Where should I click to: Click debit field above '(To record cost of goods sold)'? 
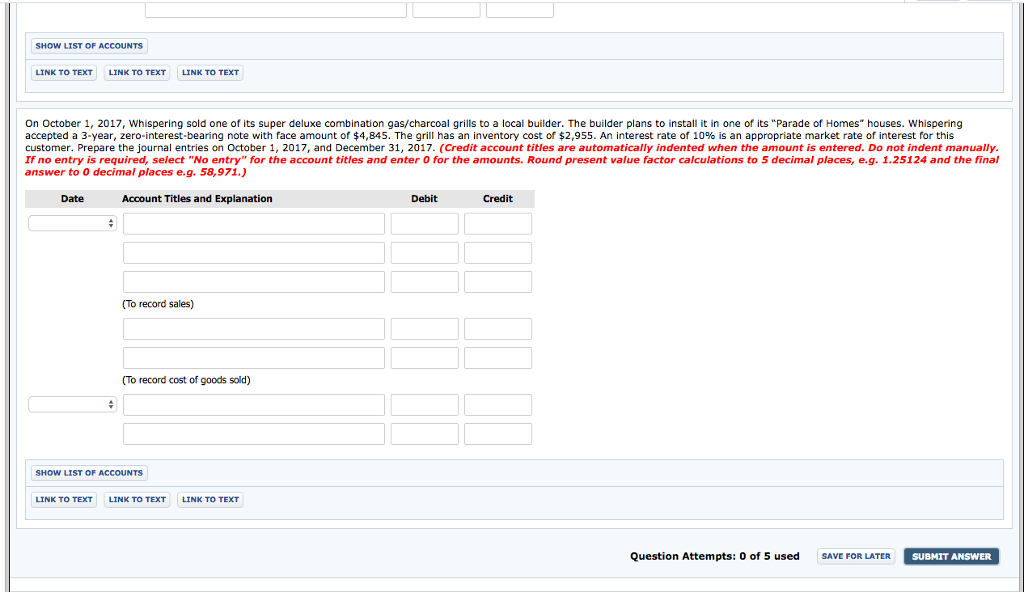(424, 358)
